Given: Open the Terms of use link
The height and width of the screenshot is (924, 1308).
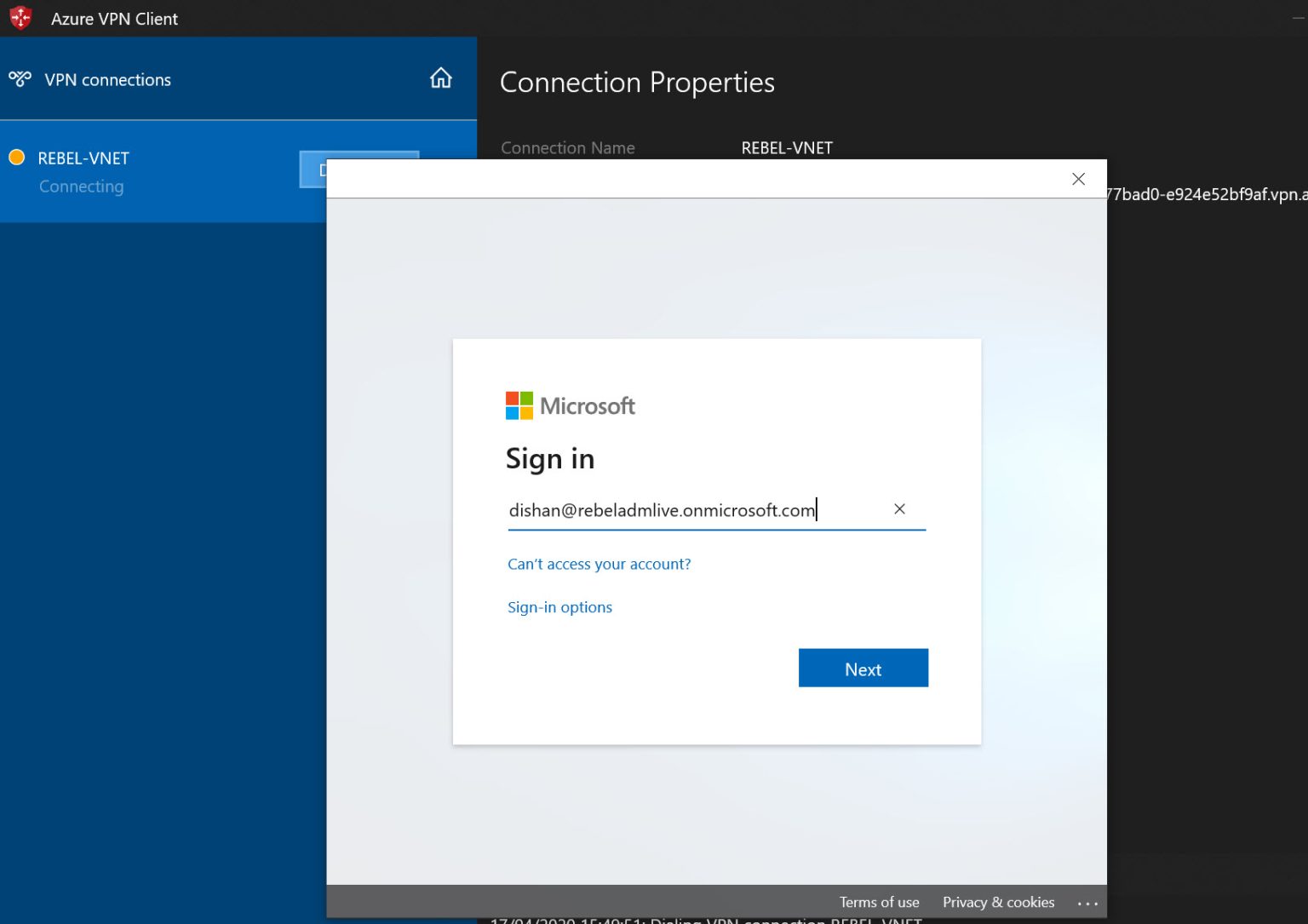Looking at the screenshot, I should click(879, 902).
